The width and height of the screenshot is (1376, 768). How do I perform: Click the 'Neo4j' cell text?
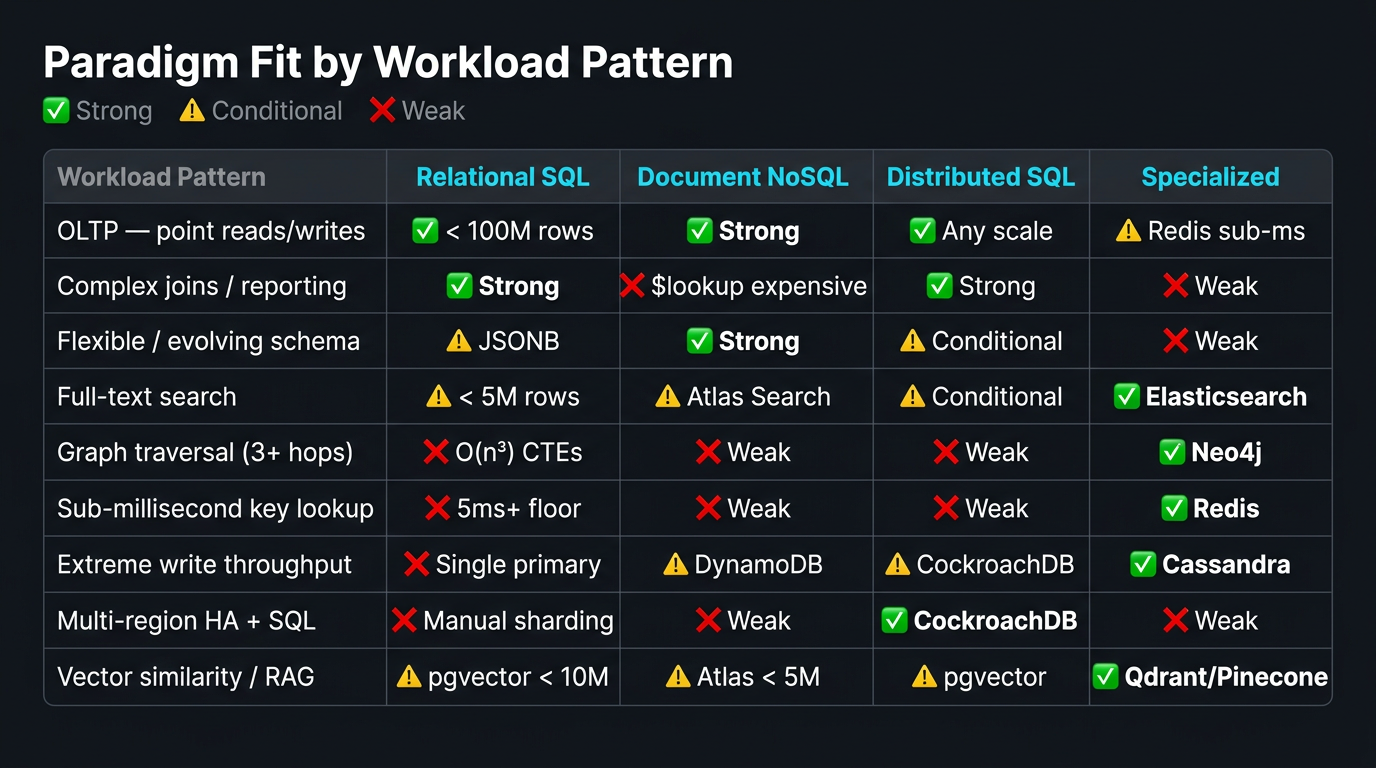point(1226,452)
